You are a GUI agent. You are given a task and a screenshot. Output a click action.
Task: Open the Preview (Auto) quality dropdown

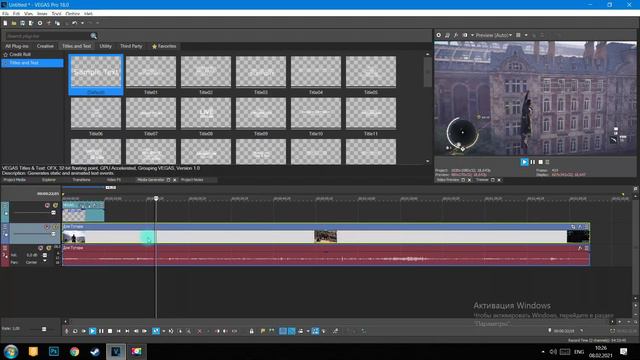493,36
